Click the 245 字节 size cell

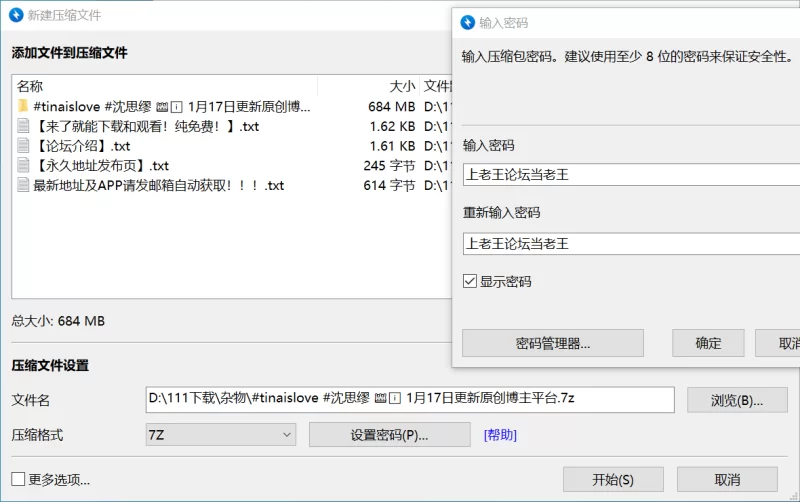coord(389,165)
